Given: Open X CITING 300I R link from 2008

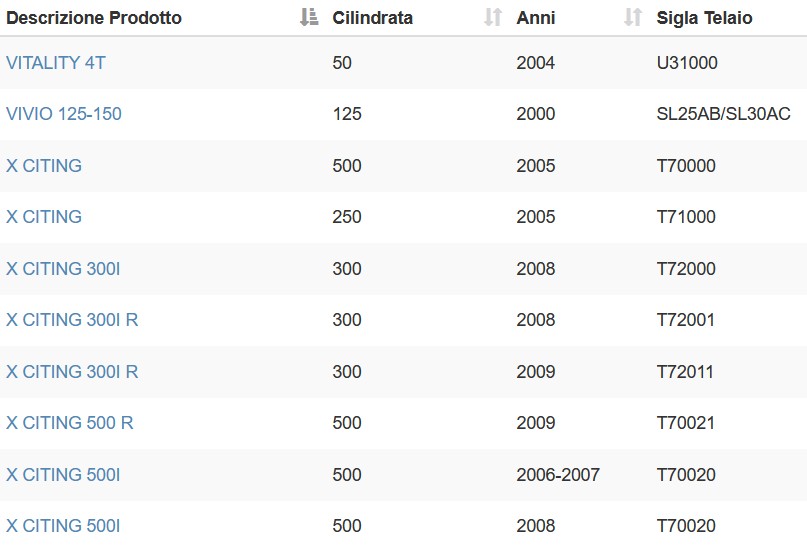Looking at the screenshot, I should [72, 320].
